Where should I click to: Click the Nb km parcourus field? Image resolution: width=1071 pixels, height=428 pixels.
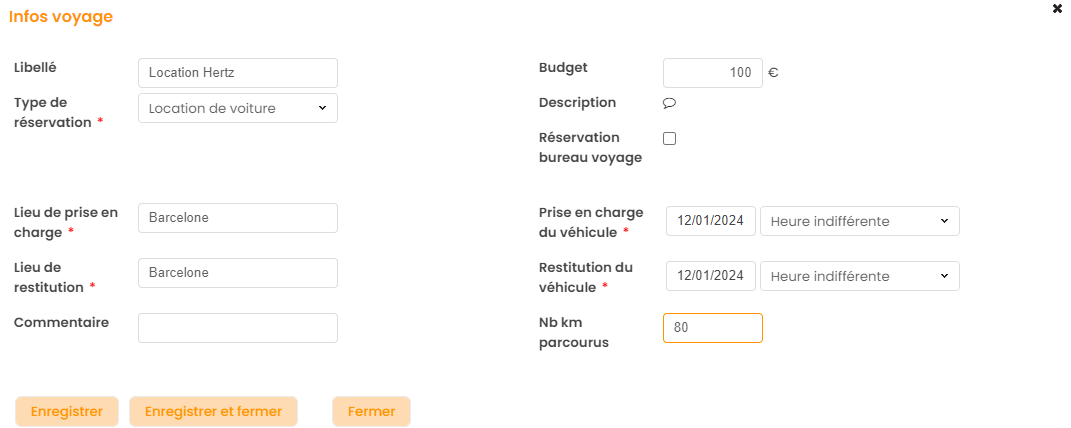[712, 328]
